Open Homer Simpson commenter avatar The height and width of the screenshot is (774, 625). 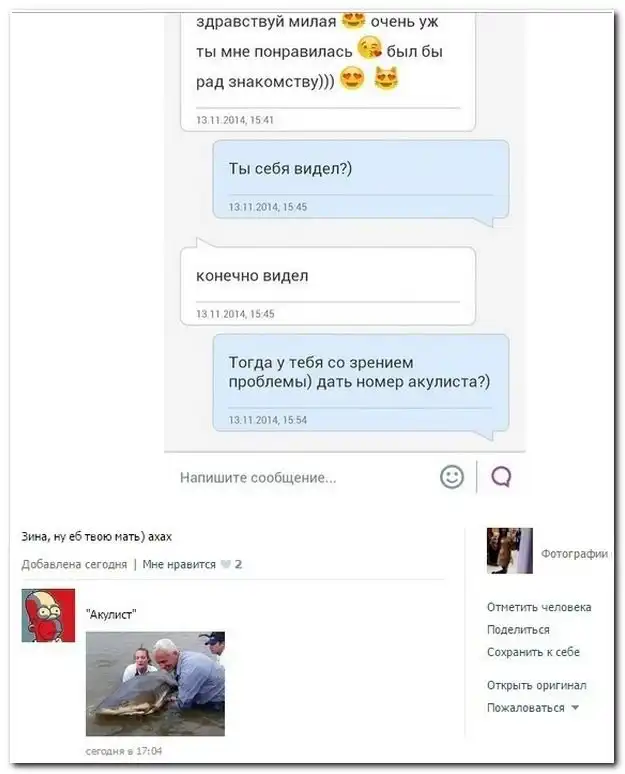tap(48, 615)
